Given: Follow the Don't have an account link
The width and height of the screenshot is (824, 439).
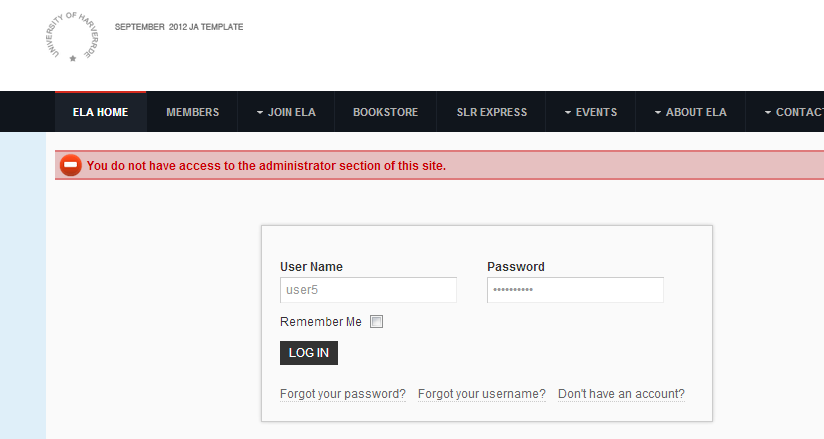Looking at the screenshot, I should click(x=621, y=394).
